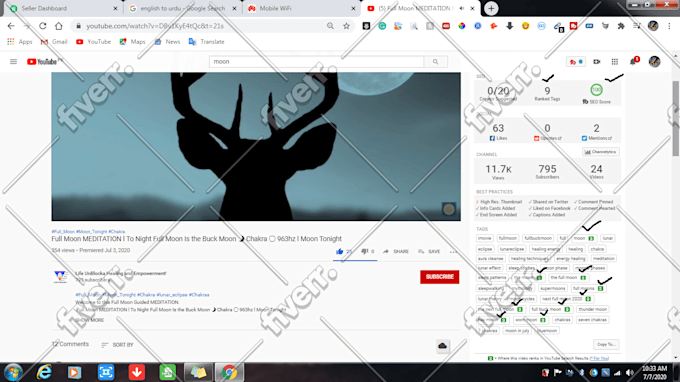Open the Chrome three-dot menu
This screenshot has width=680, height=382.
coord(670,26)
